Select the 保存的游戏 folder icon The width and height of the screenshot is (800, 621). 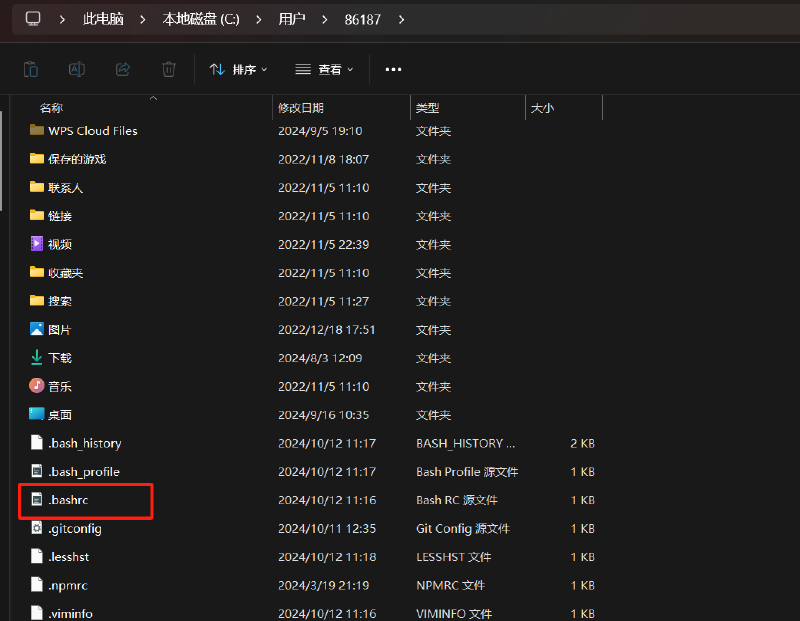click(37, 159)
